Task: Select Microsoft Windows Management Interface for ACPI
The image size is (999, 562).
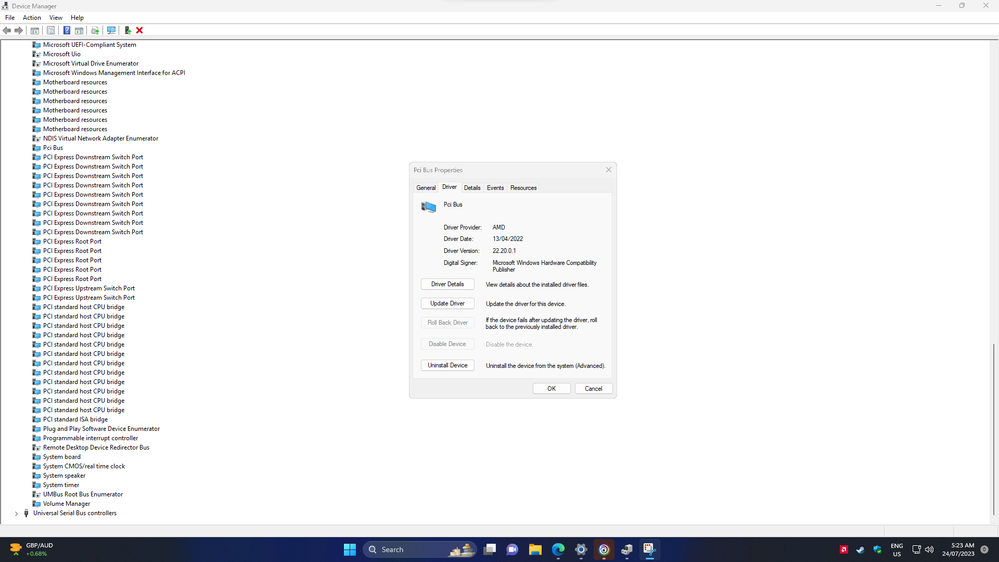Action: pyautogui.click(x=114, y=73)
